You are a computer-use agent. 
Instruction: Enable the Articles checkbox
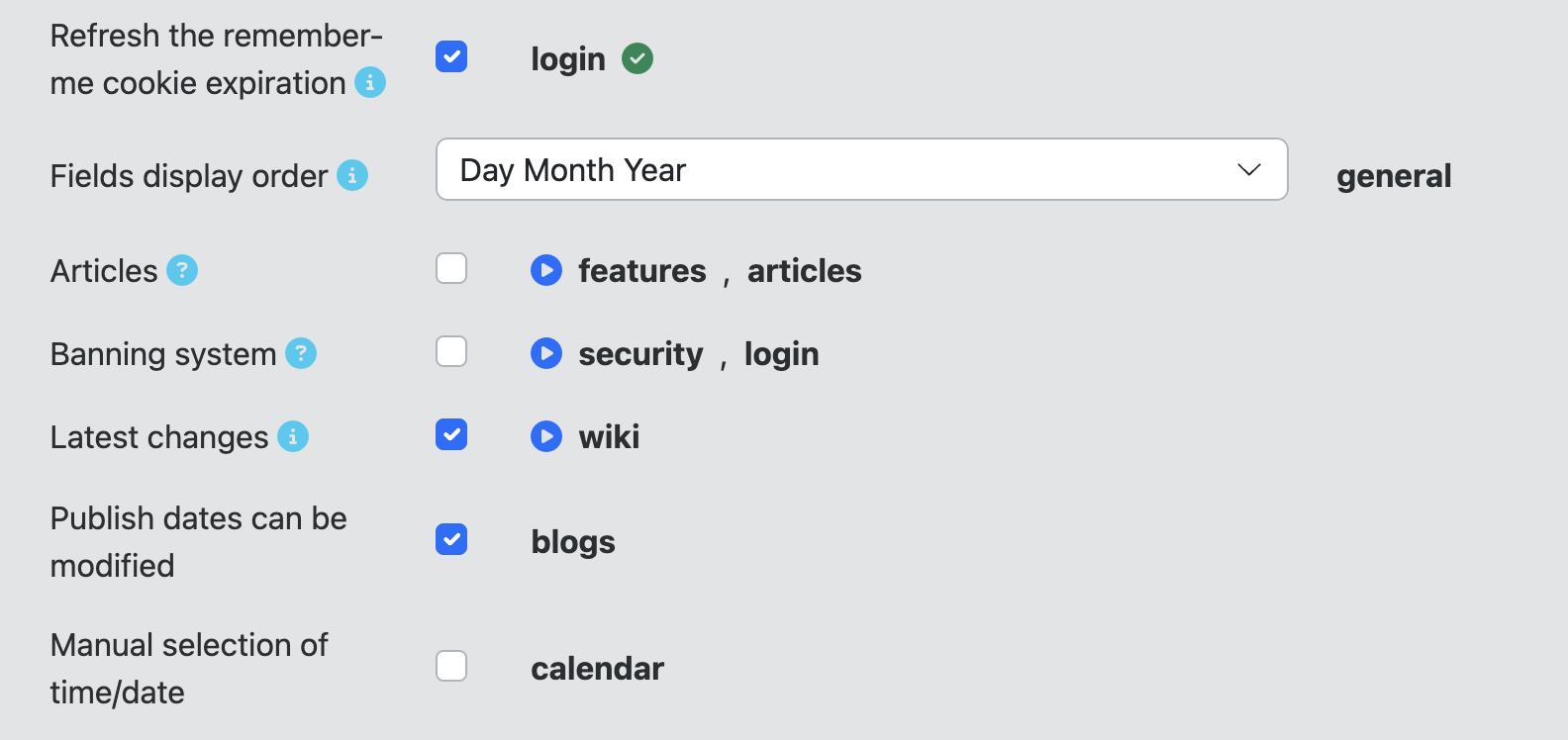451,268
